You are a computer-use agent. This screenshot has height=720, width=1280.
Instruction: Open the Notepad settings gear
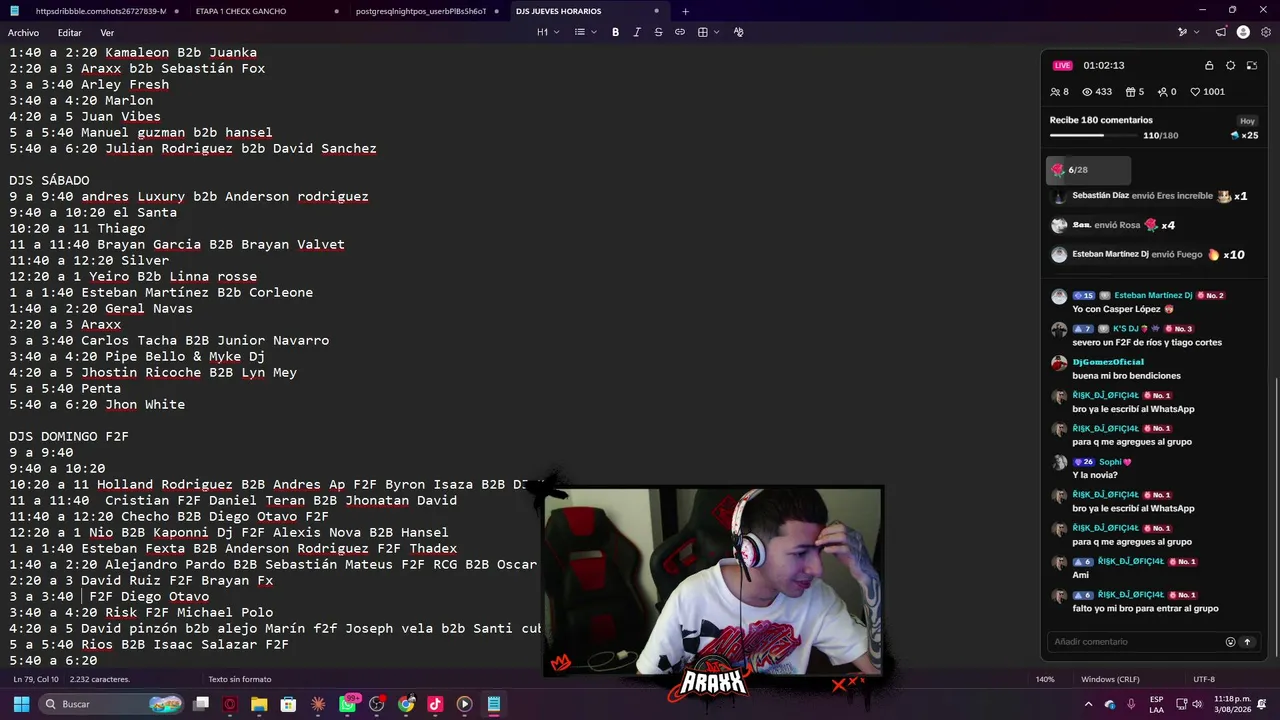[x=1265, y=32]
